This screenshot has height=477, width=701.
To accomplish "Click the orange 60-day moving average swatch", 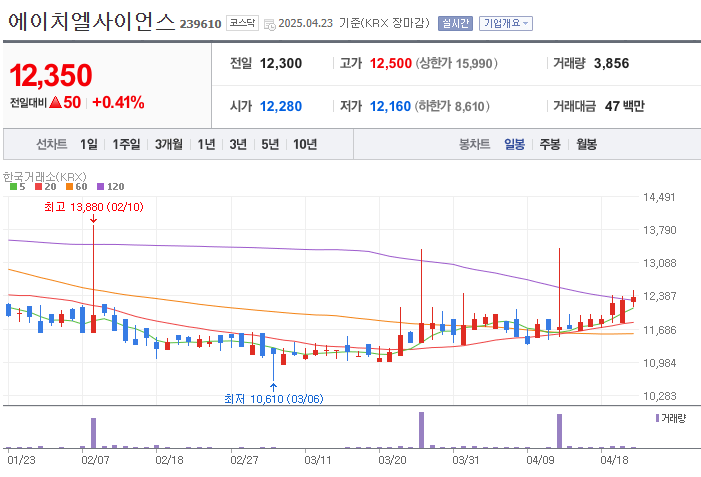I will [69, 187].
